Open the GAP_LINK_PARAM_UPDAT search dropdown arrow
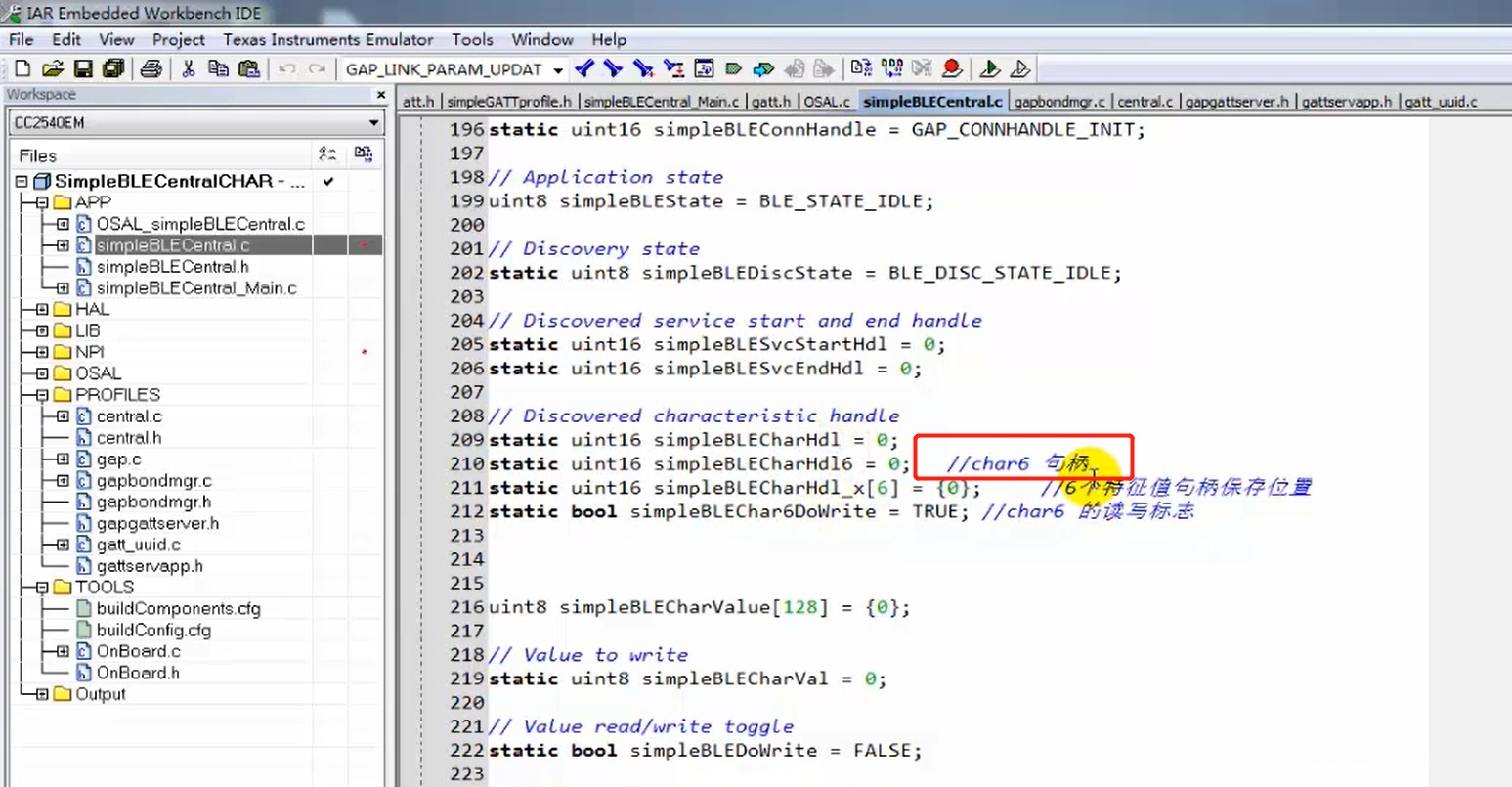Viewport: 1512px width, 787px height. tap(558, 69)
